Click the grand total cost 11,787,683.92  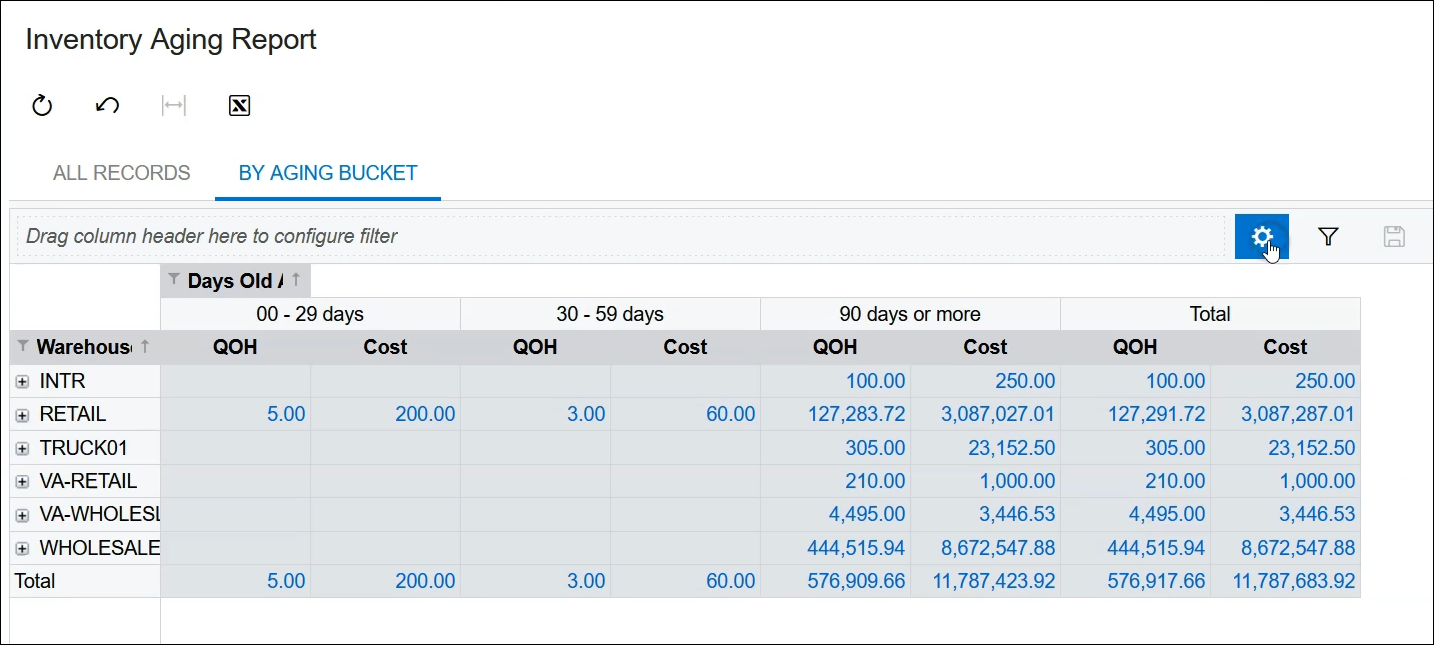click(1294, 581)
